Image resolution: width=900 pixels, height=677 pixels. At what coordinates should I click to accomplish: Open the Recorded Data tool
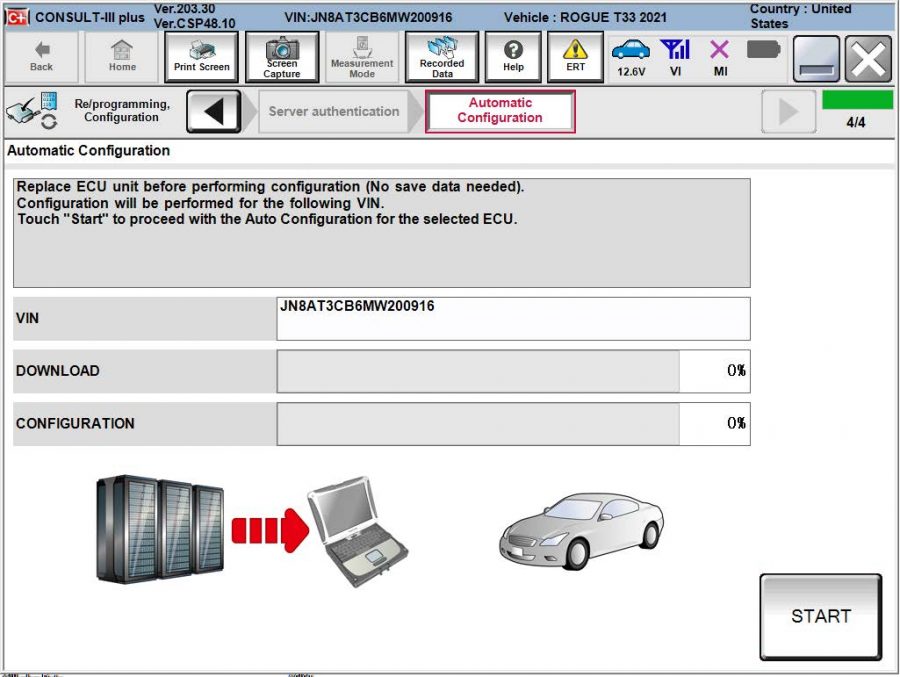coord(442,57)
